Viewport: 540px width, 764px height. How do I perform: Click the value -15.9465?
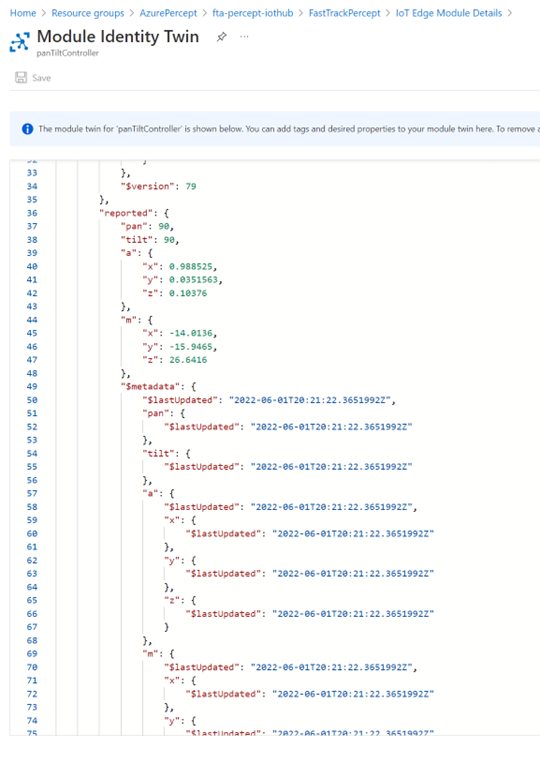point(191,346)
